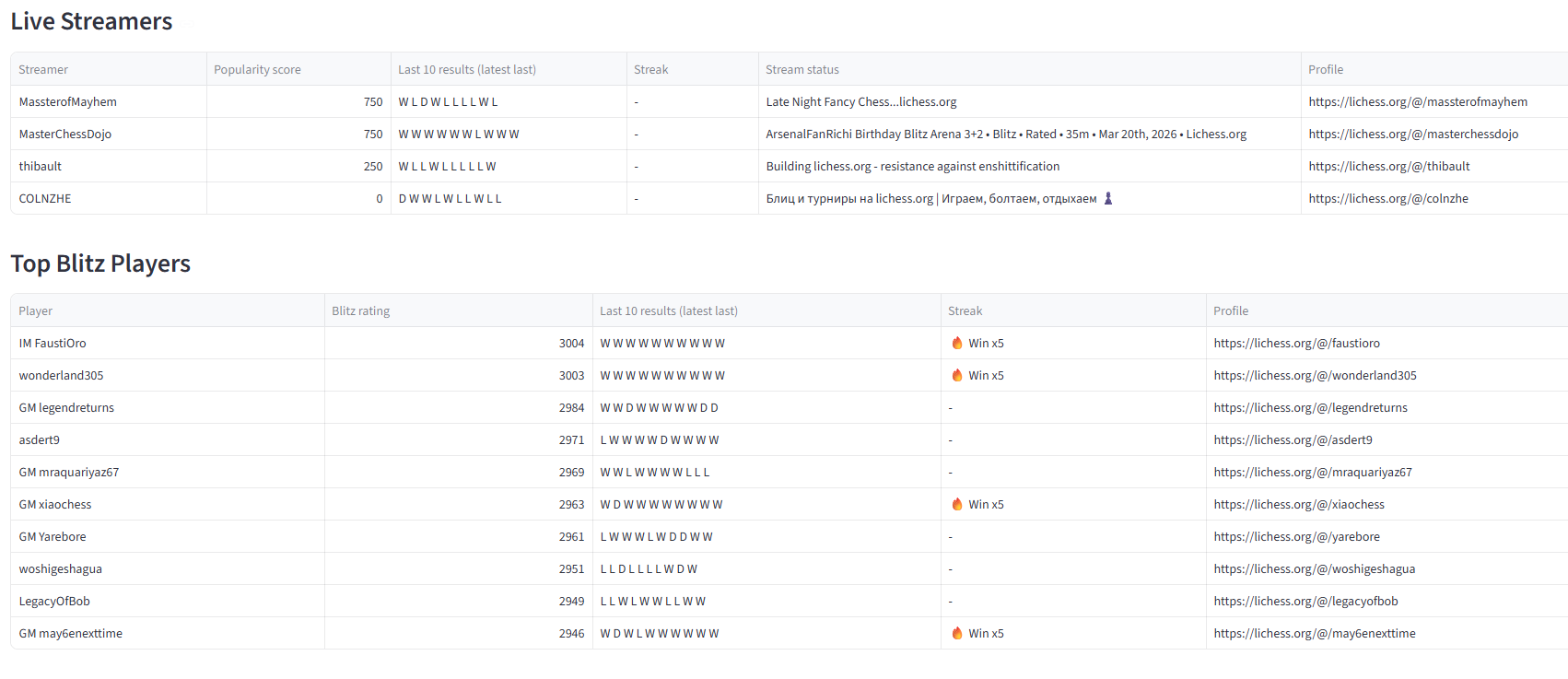The image size is (1568, 679).
Task: Open GM legendreturns profile URL
Action: 1310,407
